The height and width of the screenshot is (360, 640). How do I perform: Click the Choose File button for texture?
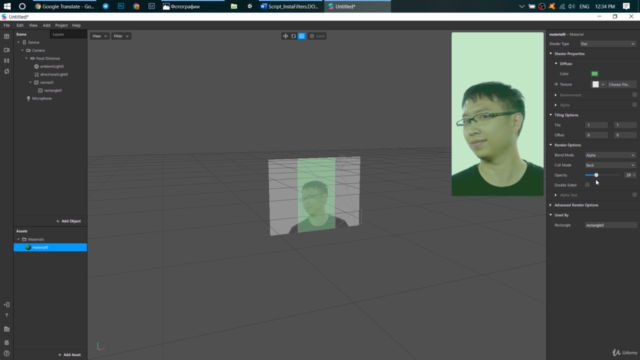pyautogui.click(x=620, y=84)
